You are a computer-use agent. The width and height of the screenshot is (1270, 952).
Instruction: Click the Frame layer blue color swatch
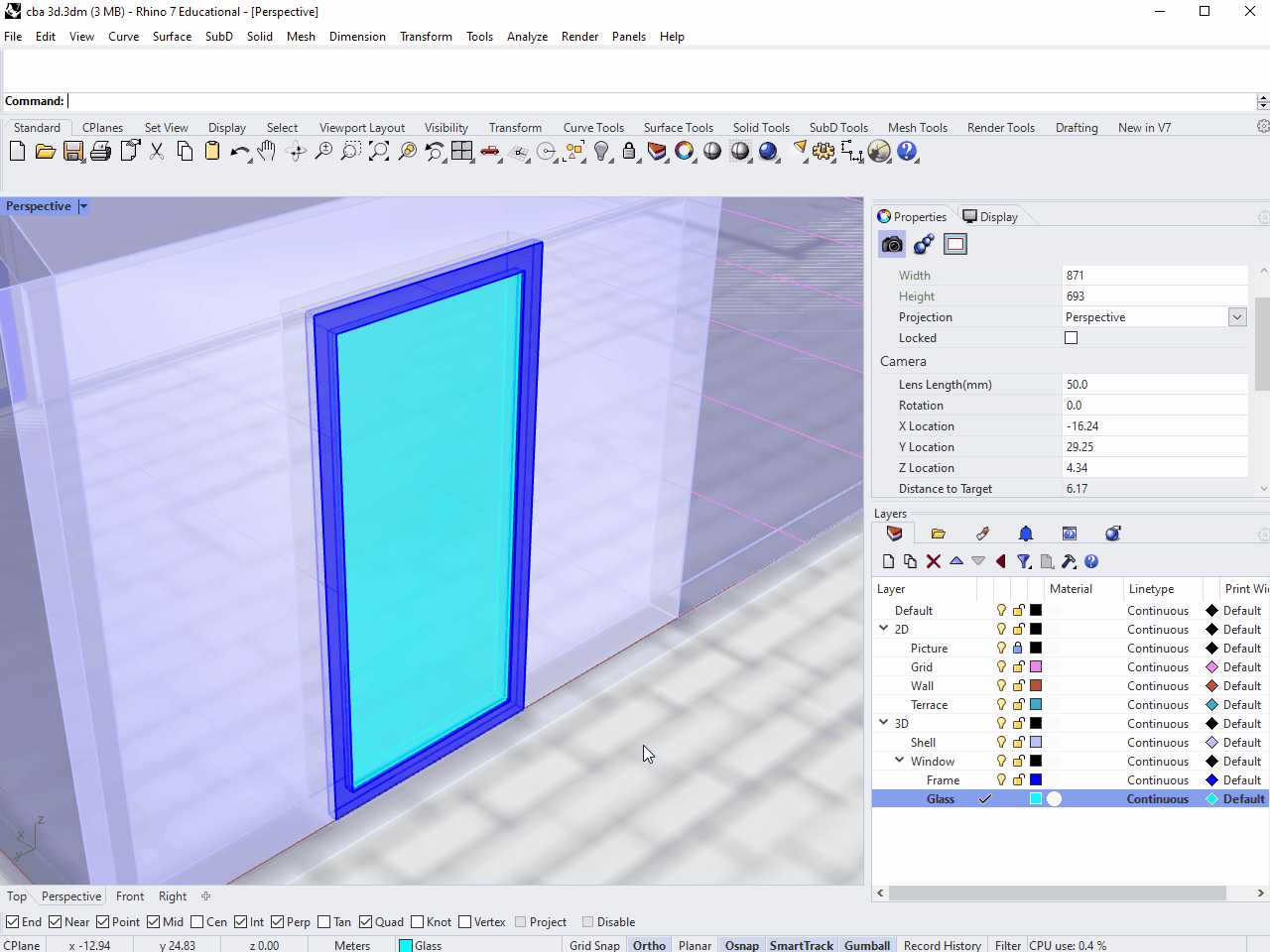click(x=1036, y=780)
